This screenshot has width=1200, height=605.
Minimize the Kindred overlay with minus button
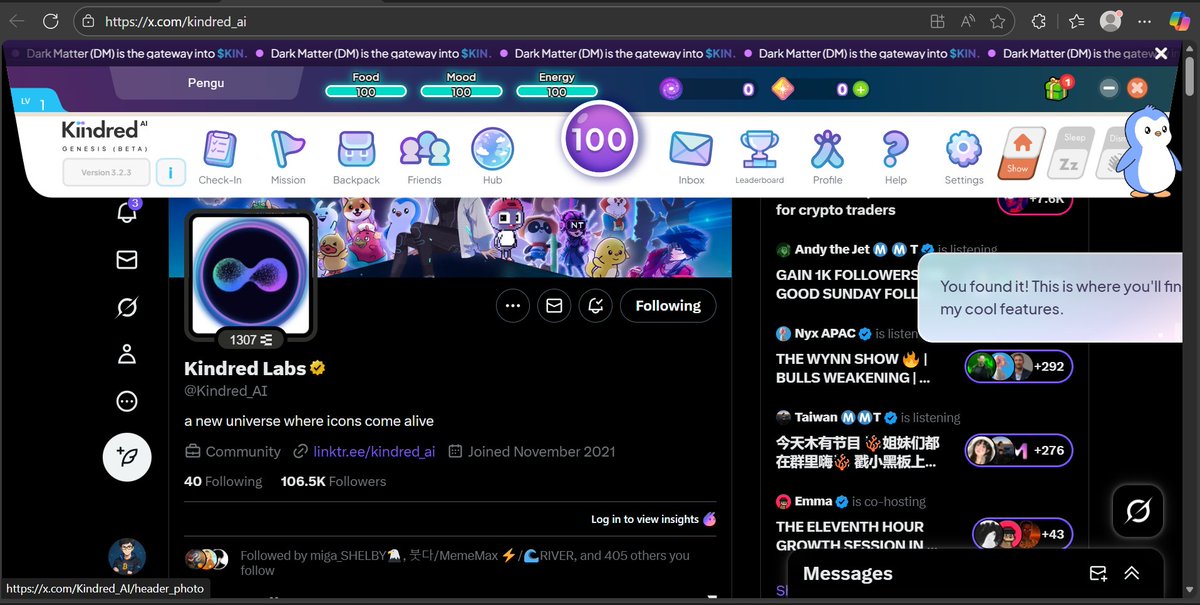point(1108,88)
